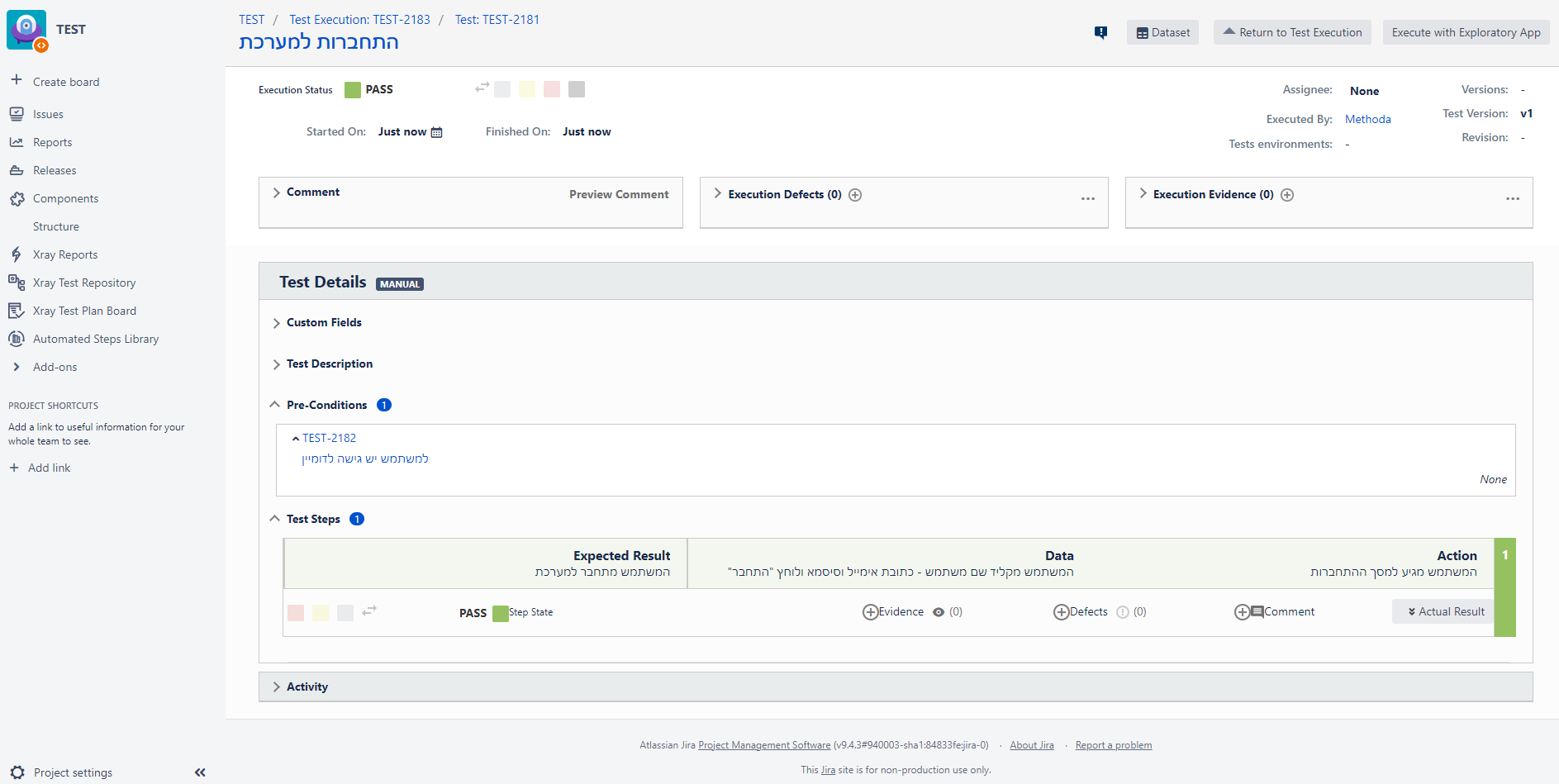Click the Dataset button

(x=1162, y=32)
